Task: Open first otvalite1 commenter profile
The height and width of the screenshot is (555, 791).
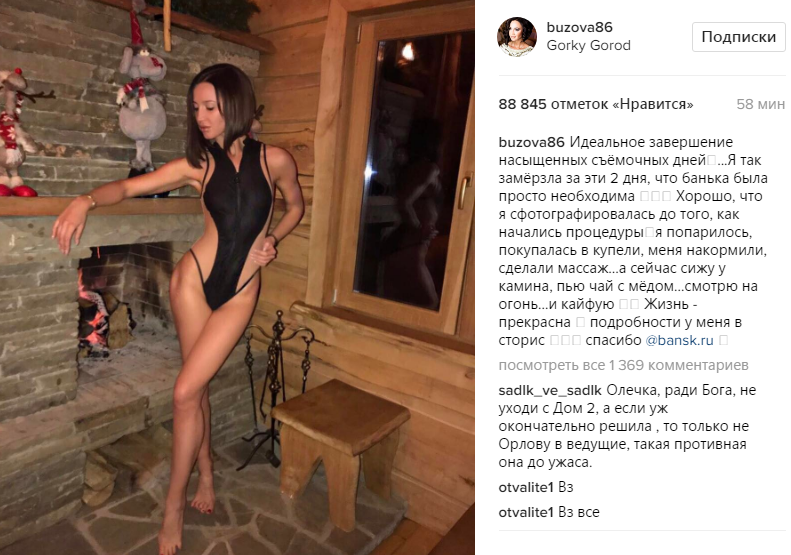Action: click(x=526, y=487)
